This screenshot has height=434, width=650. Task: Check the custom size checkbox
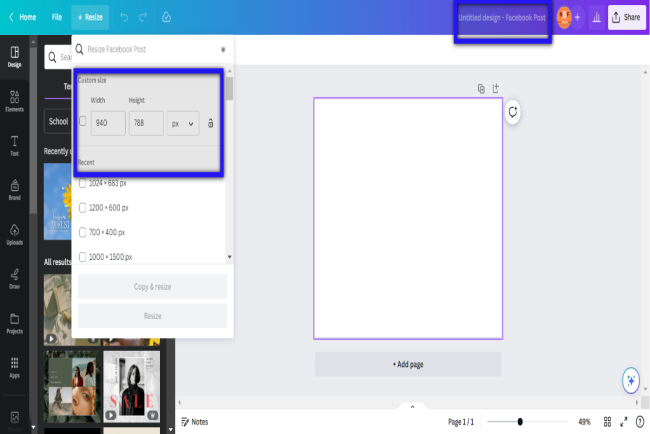coord(83,122)
